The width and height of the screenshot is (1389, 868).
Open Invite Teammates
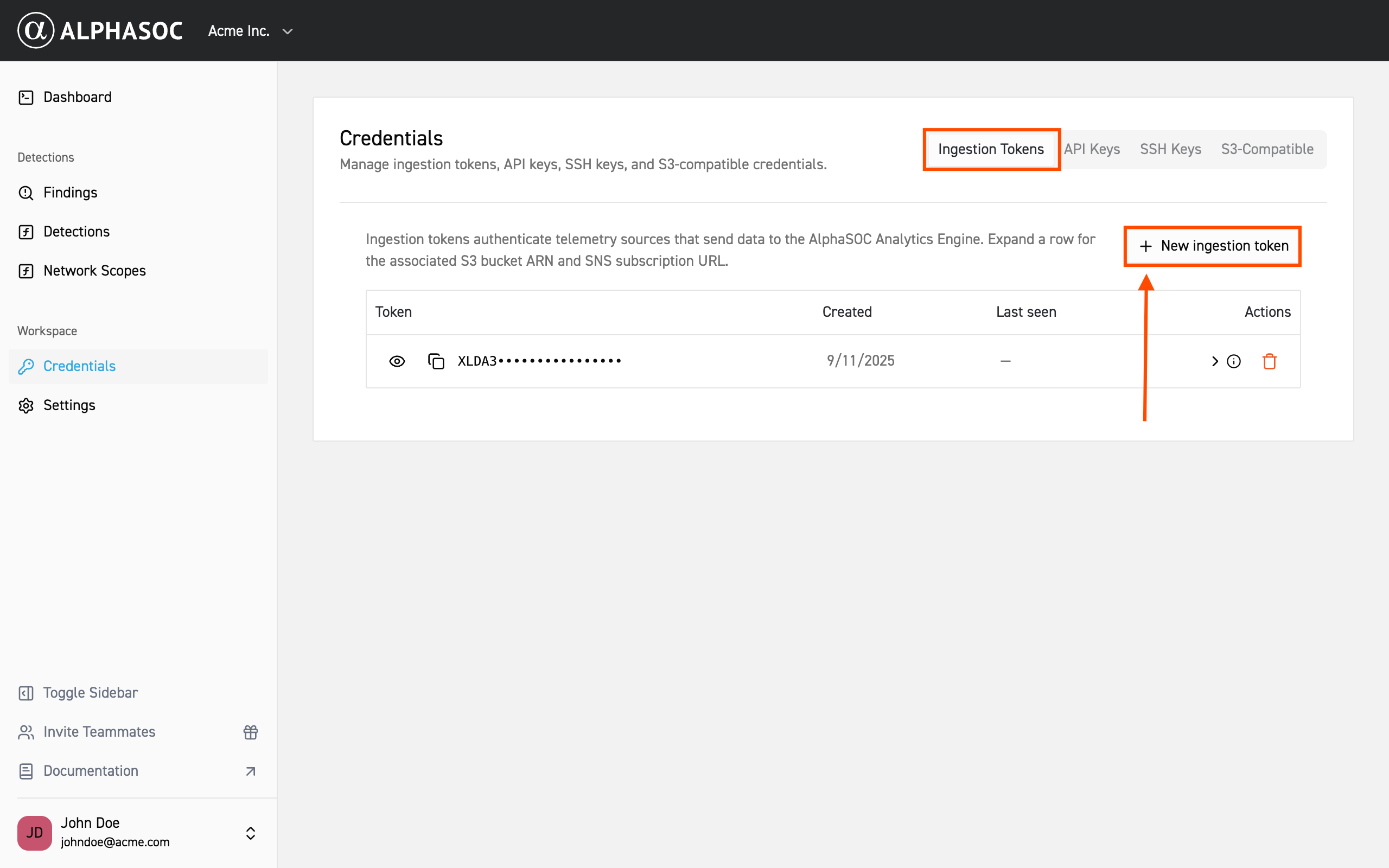pos(138,732)
